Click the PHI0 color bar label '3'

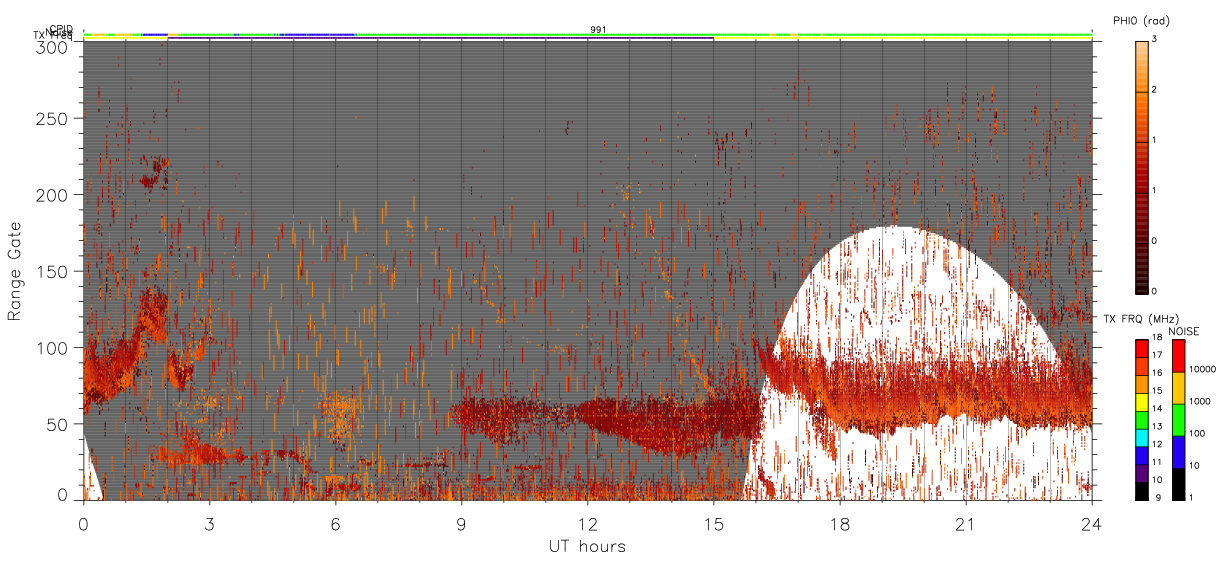pos(1156,39)
